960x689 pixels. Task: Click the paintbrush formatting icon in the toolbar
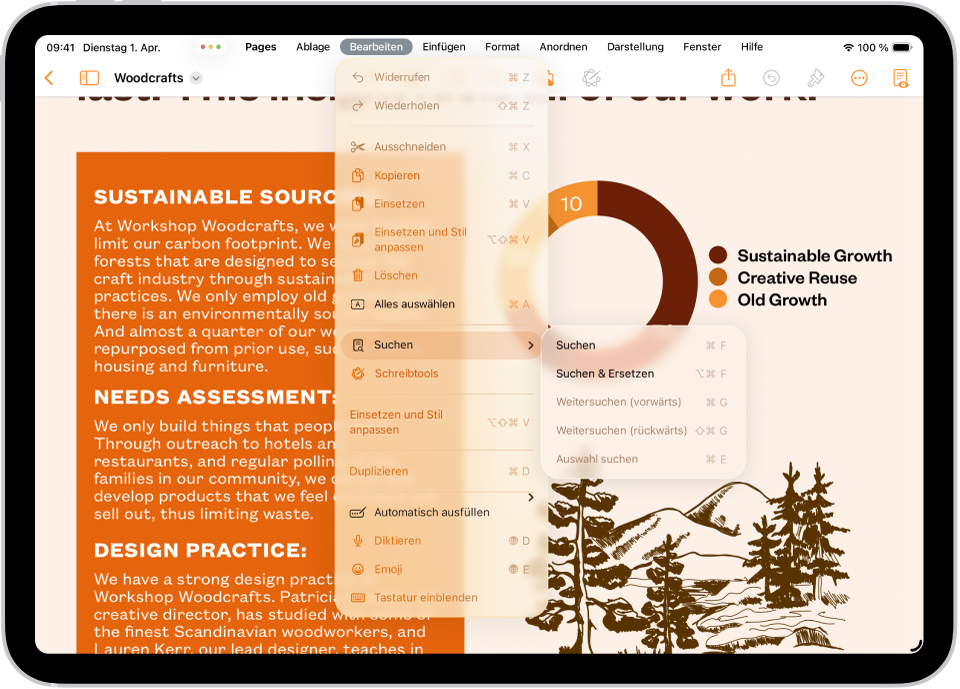[x=815, y=77]
